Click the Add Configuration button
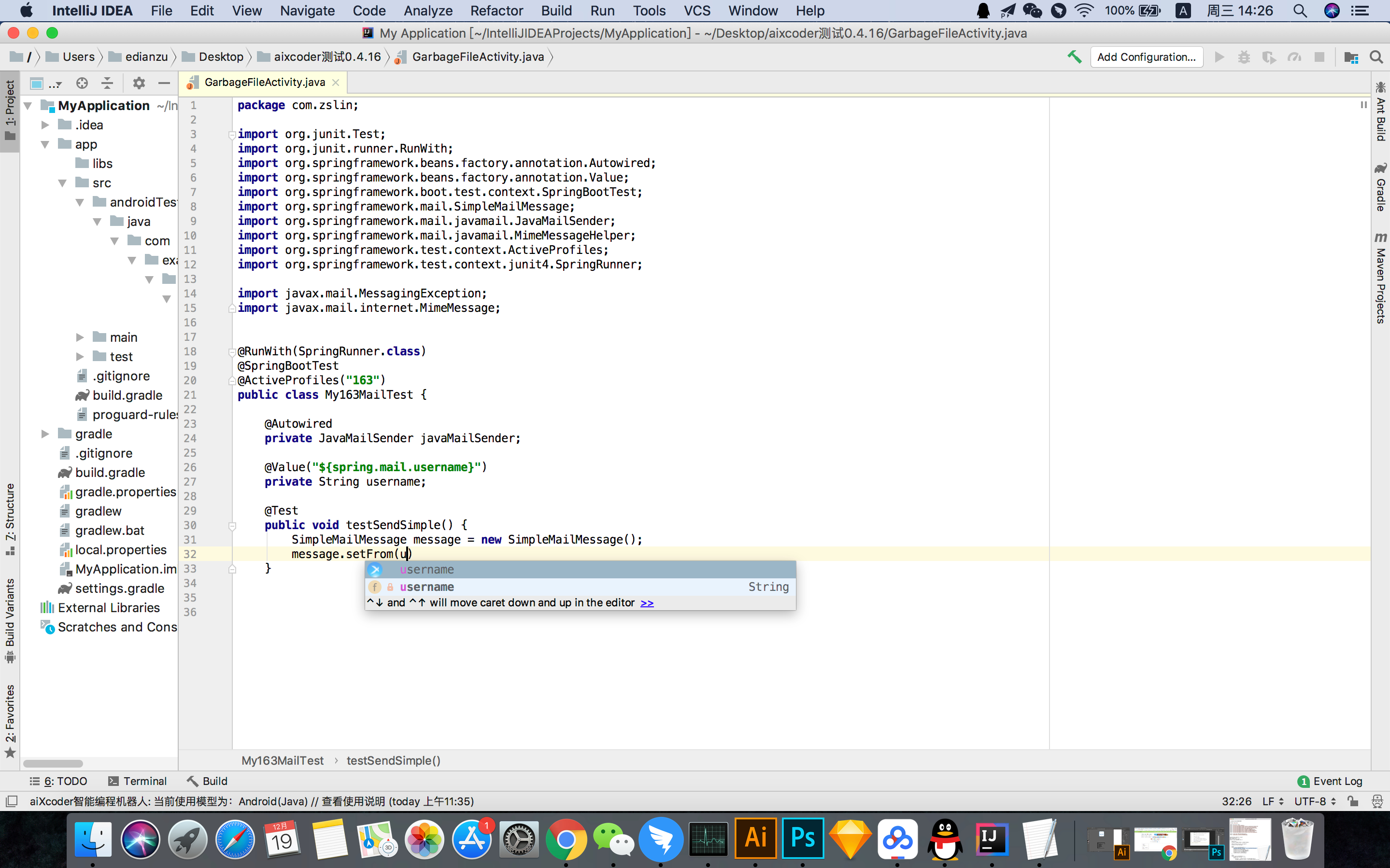Viewport: 1390px width, 868px height. pos(1146,57)
